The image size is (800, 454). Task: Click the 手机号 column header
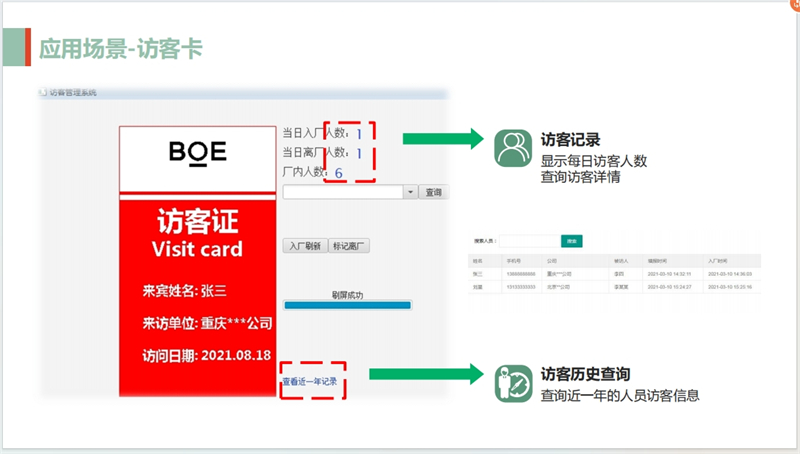point(513,261)
